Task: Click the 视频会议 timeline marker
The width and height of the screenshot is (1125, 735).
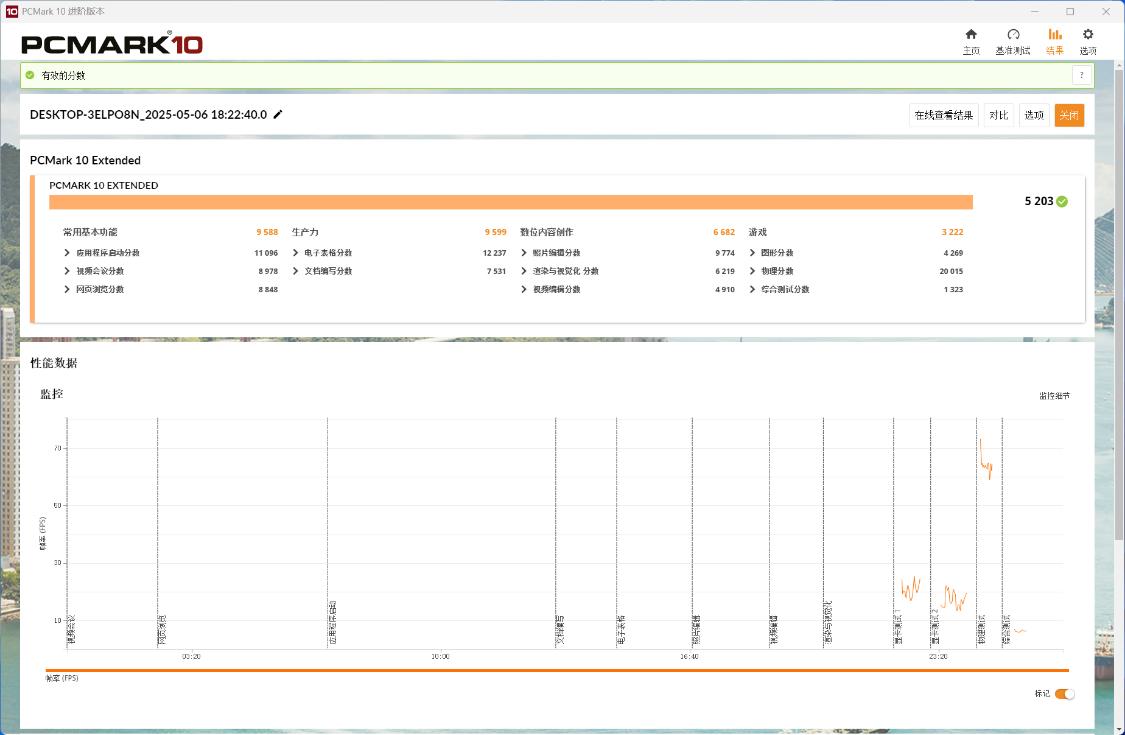Action: click(x=71, y=629)
